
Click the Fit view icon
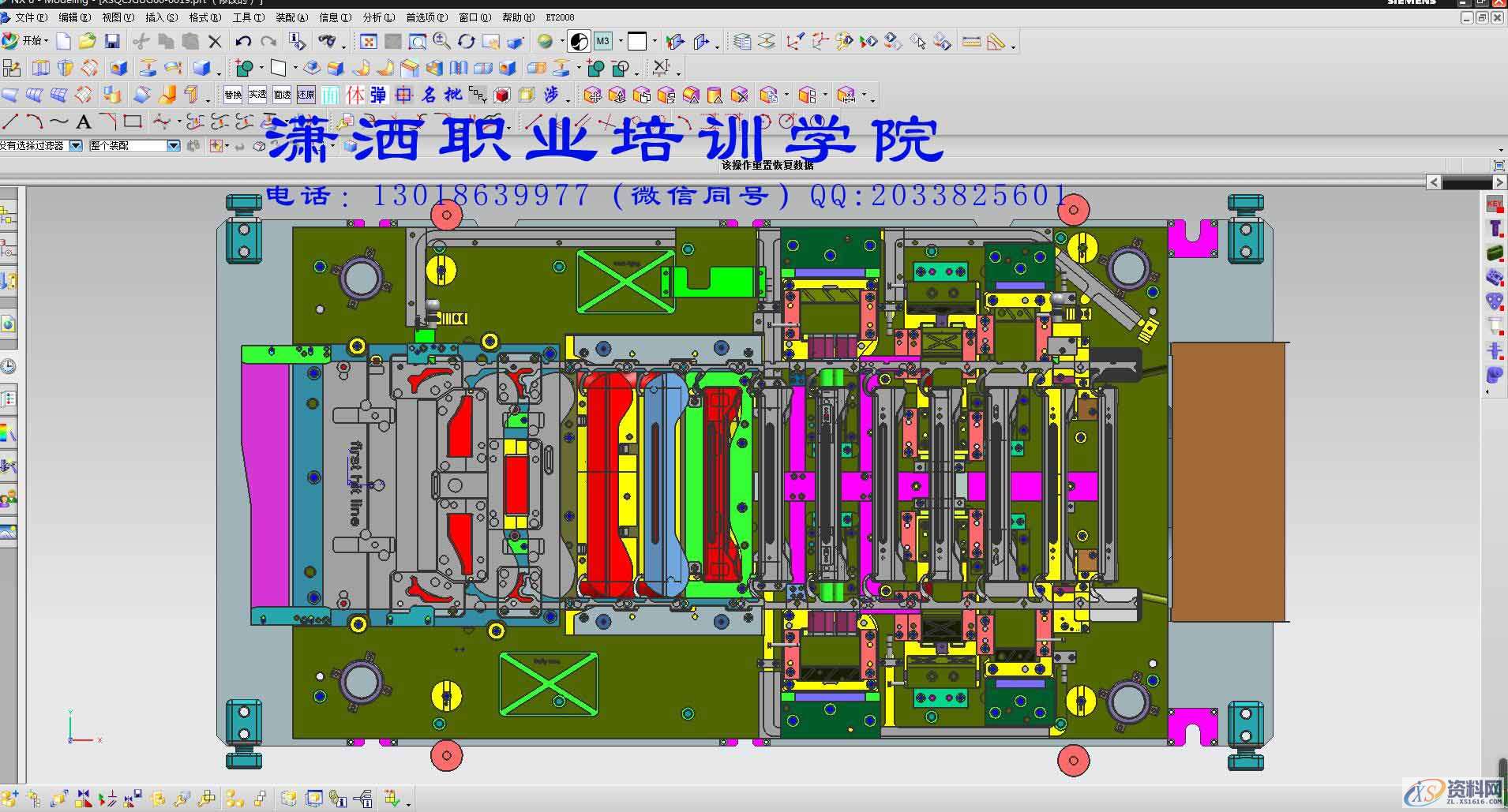[370, 41]
